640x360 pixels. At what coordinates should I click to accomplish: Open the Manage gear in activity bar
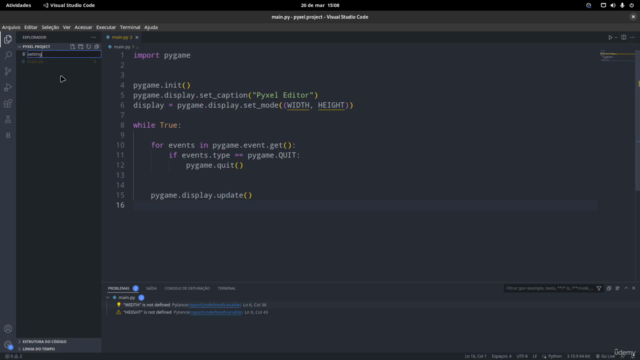pyautogui.click(x=8, y=345)
